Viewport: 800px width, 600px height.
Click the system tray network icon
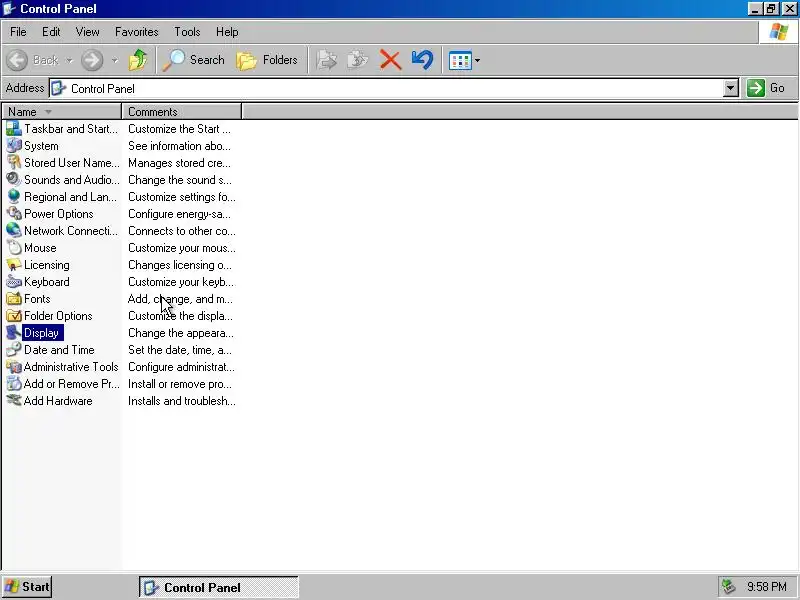point(728,587)
